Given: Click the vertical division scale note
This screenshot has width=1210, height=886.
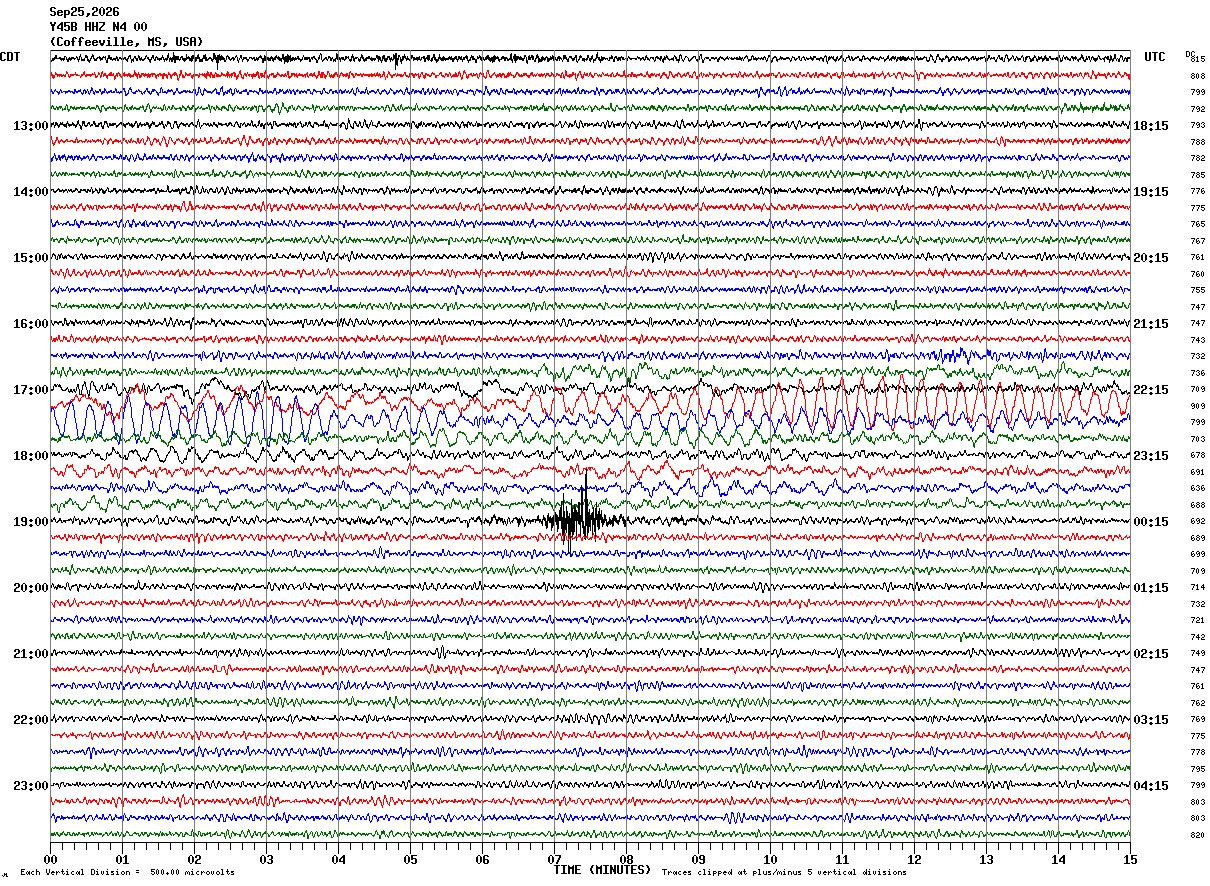Looking at the screenshot, I should [127, 873].
